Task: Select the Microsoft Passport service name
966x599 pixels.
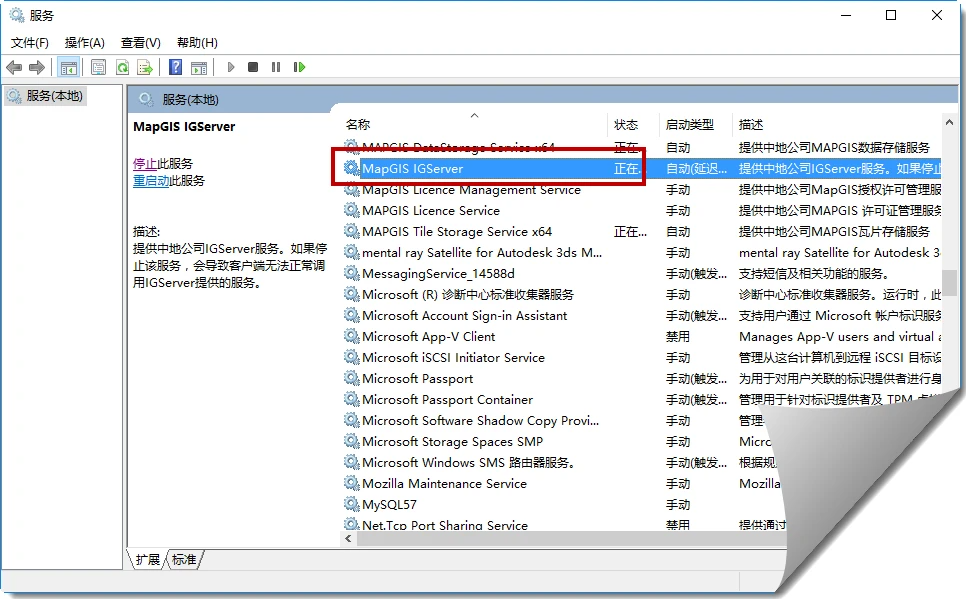Action: point(418,378)
